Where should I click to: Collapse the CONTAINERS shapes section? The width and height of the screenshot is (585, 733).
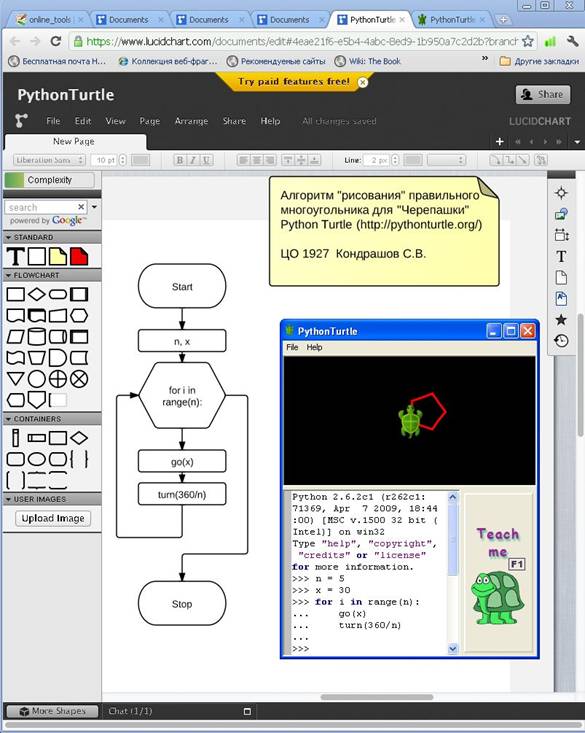pos(8,419)
